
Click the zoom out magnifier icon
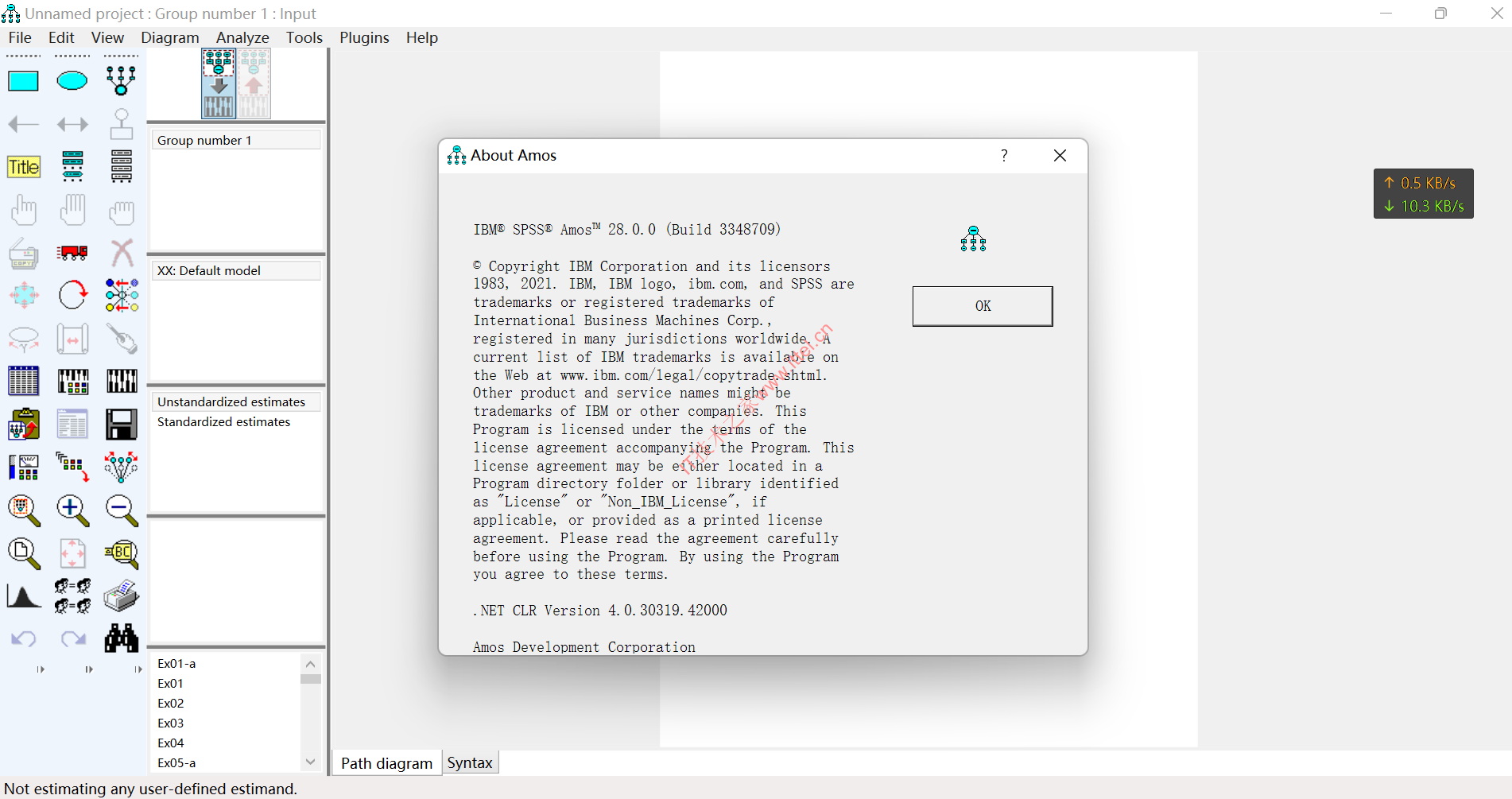coord(121,510)
